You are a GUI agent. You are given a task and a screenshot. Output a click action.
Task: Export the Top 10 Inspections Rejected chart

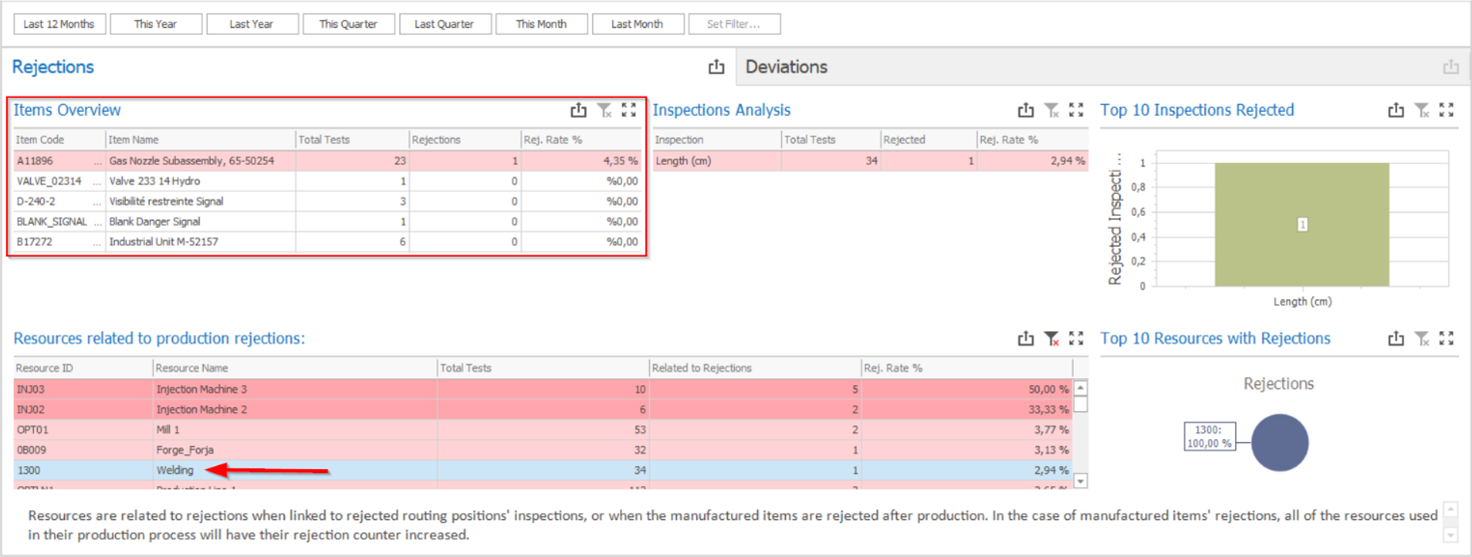coord(1396,111)
